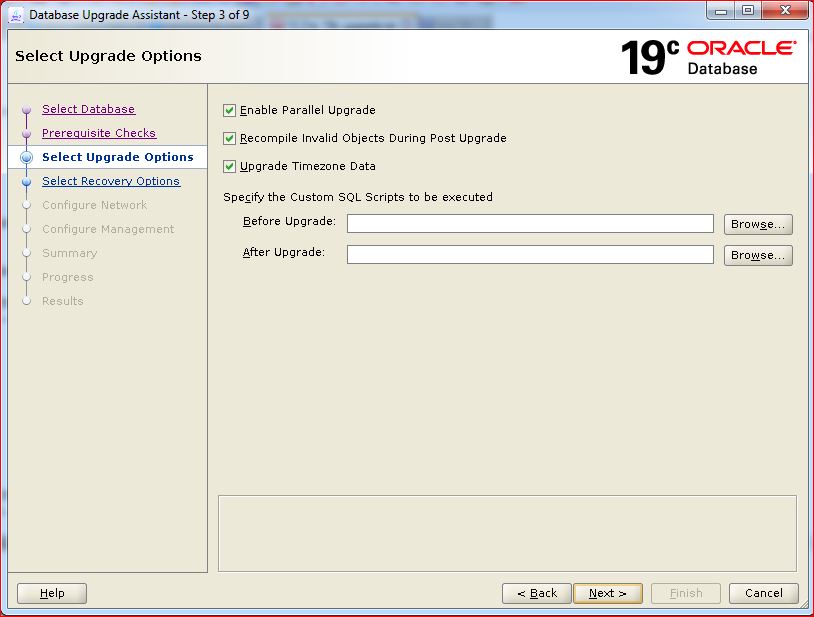Toggle the Upgrade Timezone Data checkbox

(x=230, y=166)
